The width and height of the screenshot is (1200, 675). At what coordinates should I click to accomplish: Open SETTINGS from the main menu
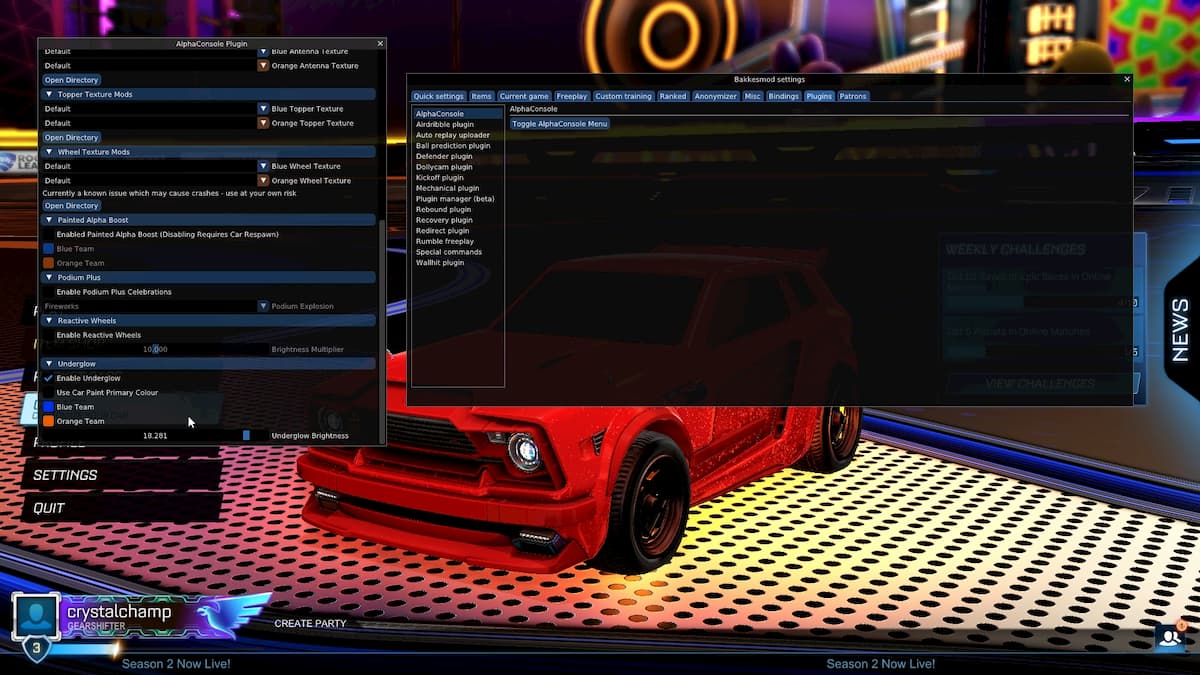tap(66, 475)
